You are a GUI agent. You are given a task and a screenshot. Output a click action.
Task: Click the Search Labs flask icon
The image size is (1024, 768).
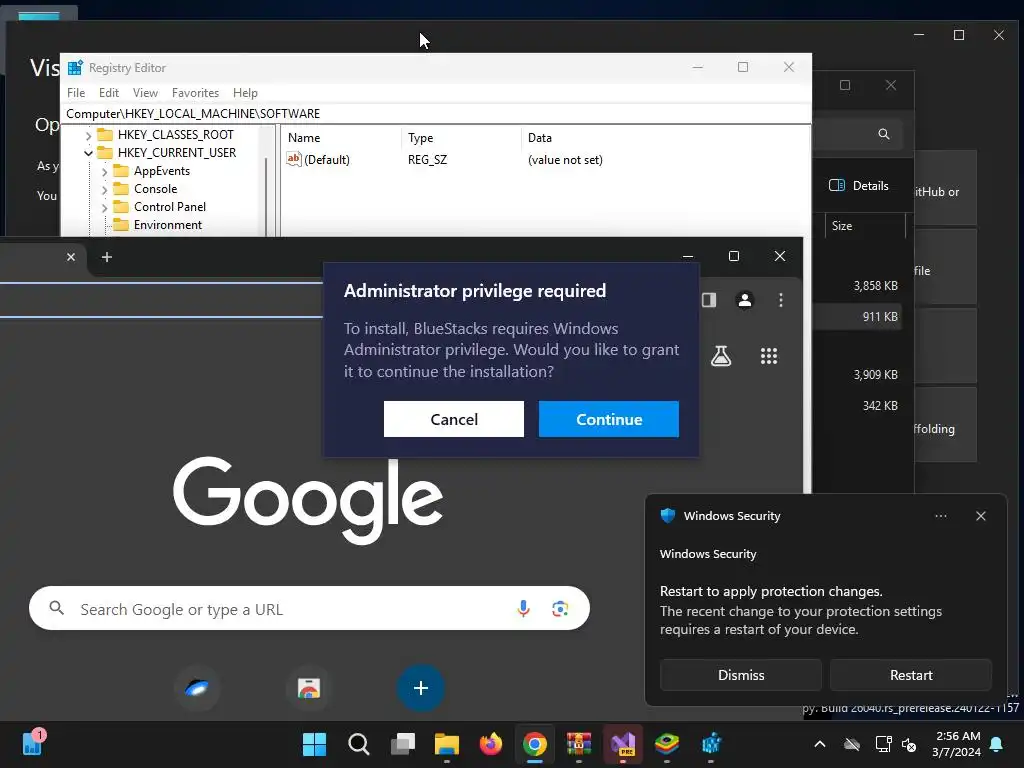(721, 356)
